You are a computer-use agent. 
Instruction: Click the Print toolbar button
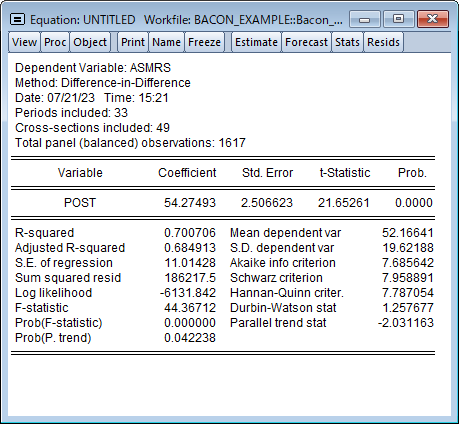(133, 42)
